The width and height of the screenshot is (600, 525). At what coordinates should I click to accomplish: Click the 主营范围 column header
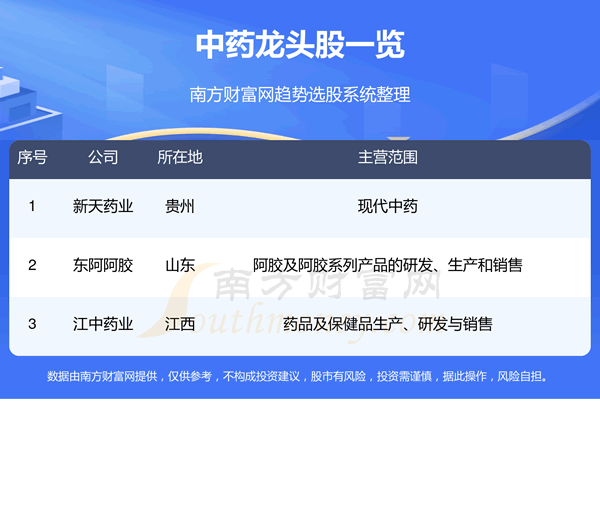click(388, 157)
